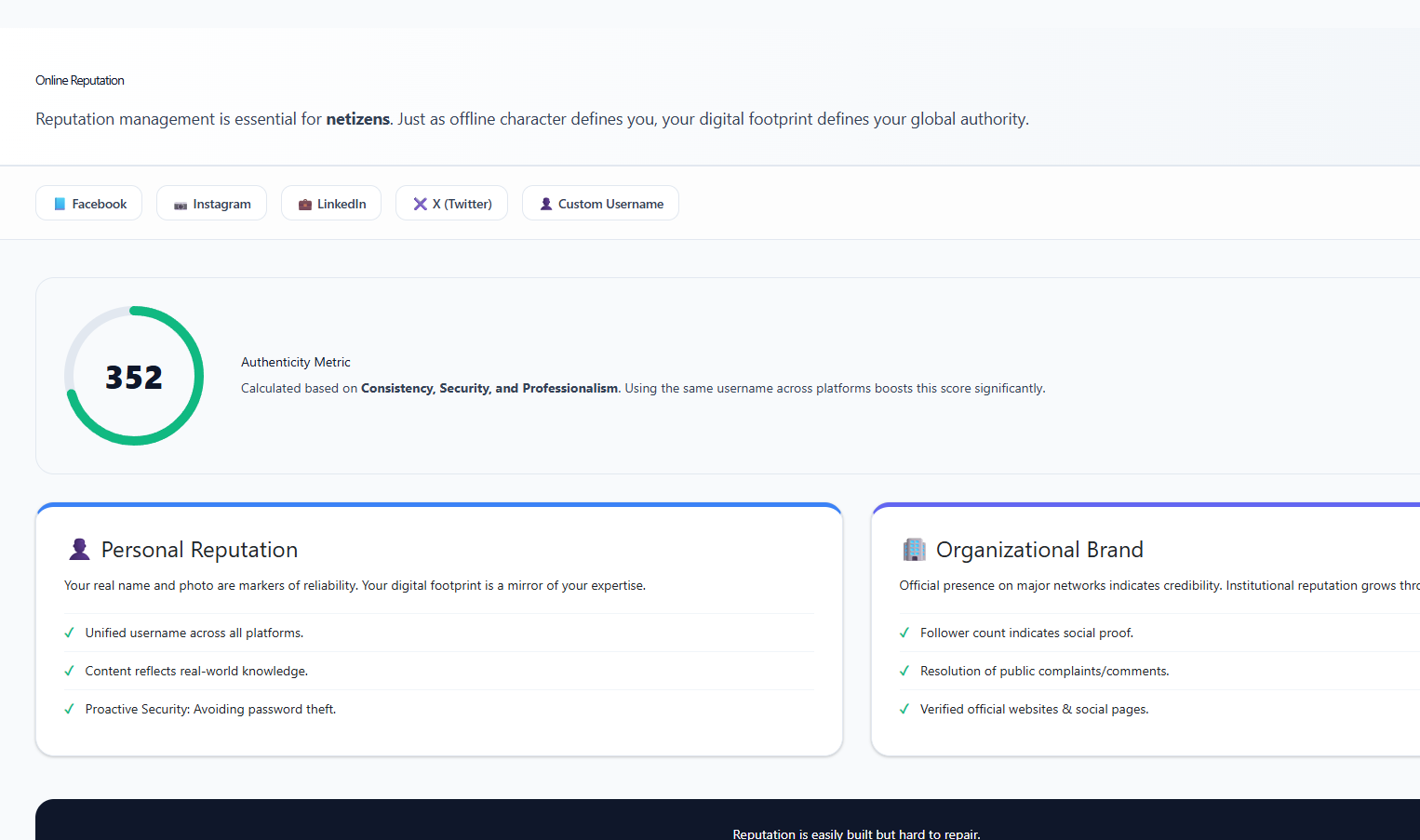1420x840 pixels.
Task: Click the Authenticity Metric label
Action: [x=296, y=362]
